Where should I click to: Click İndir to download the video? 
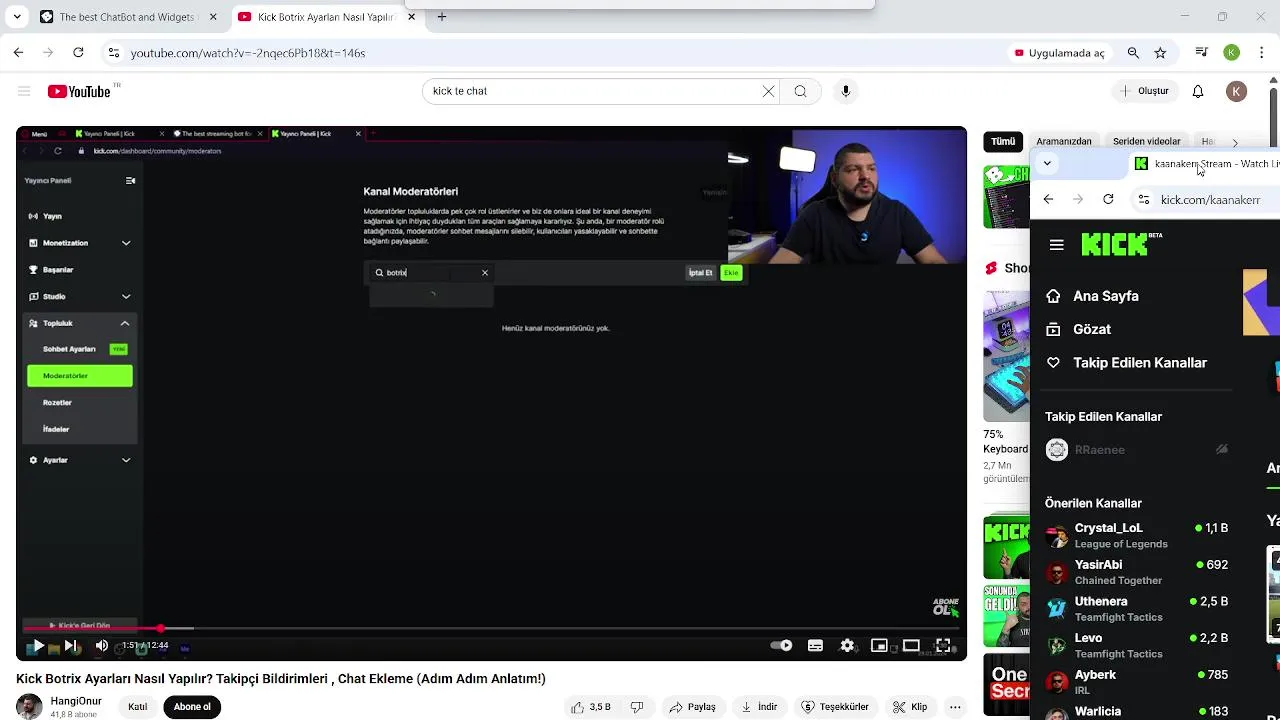759,707
